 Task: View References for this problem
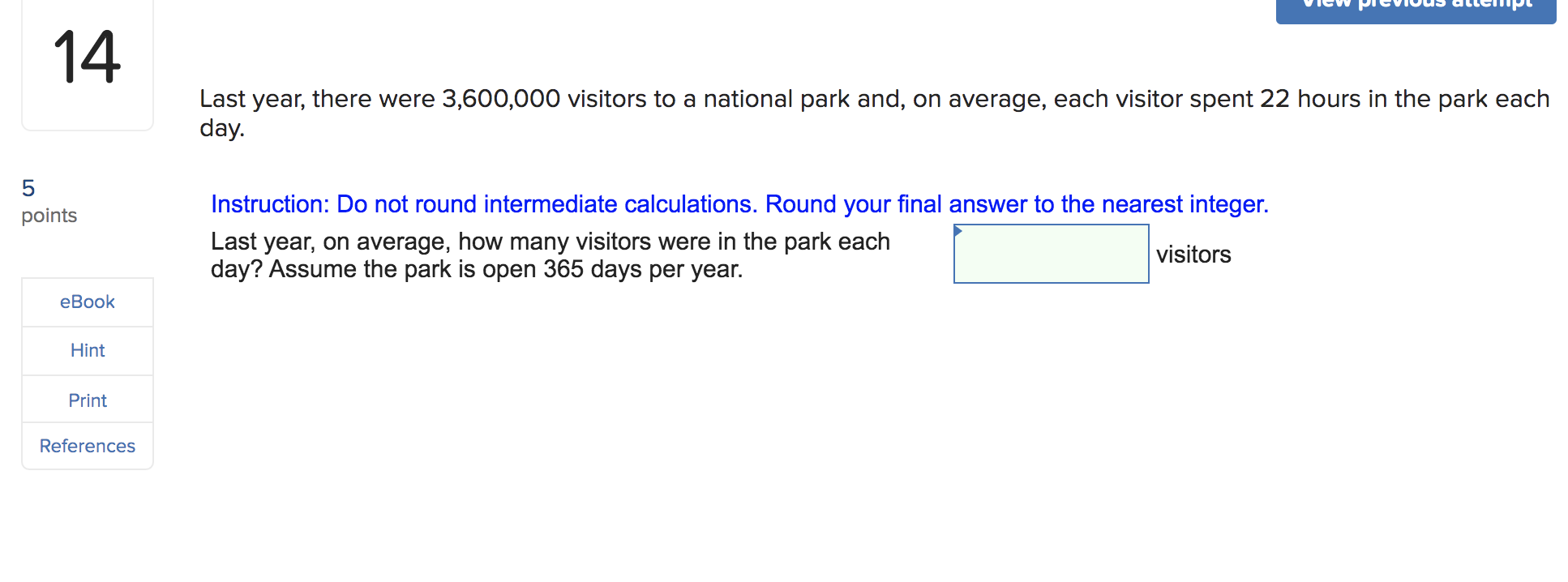(x=87, y=446)
